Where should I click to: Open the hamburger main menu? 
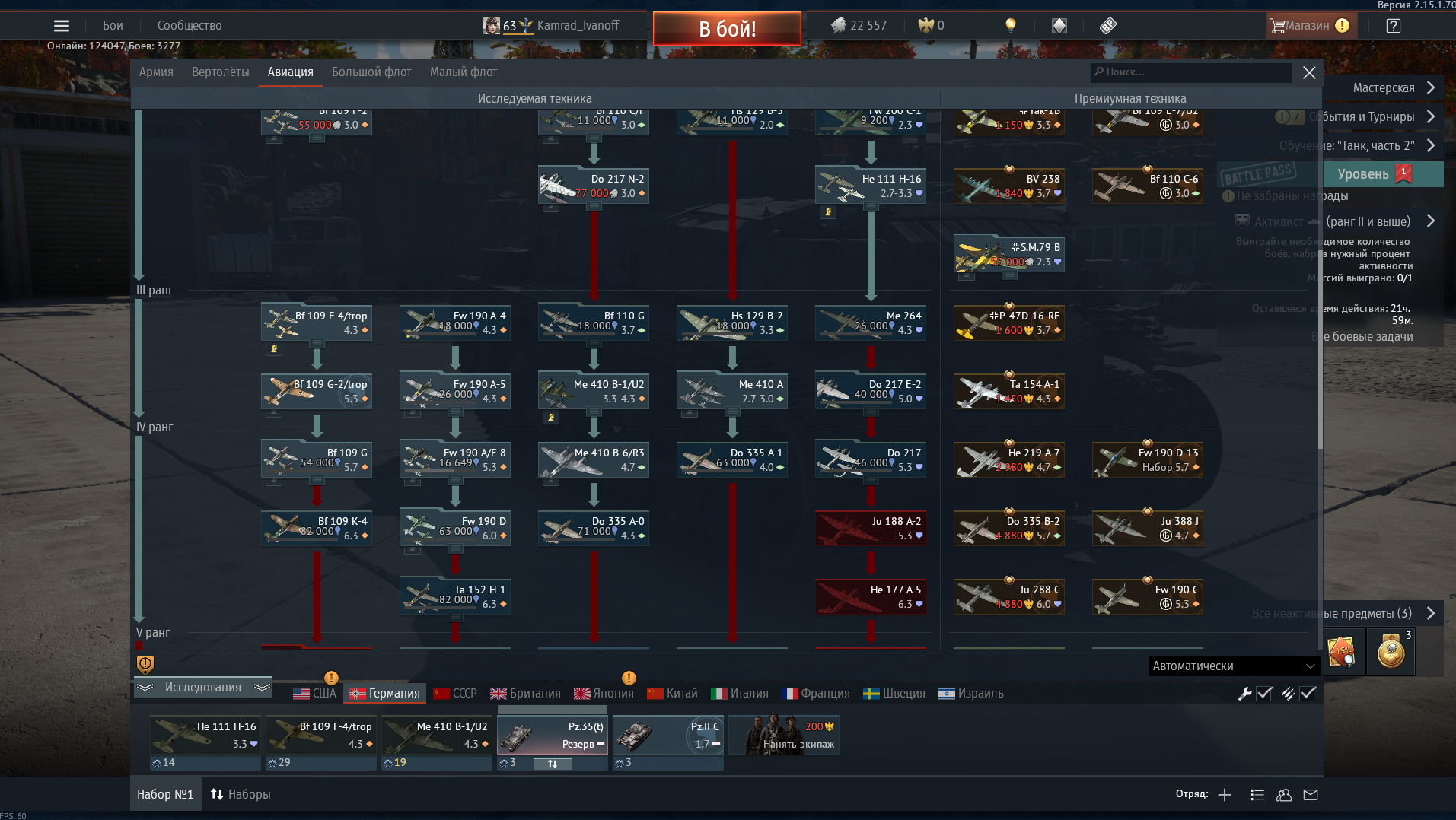[x=62, y=26]
